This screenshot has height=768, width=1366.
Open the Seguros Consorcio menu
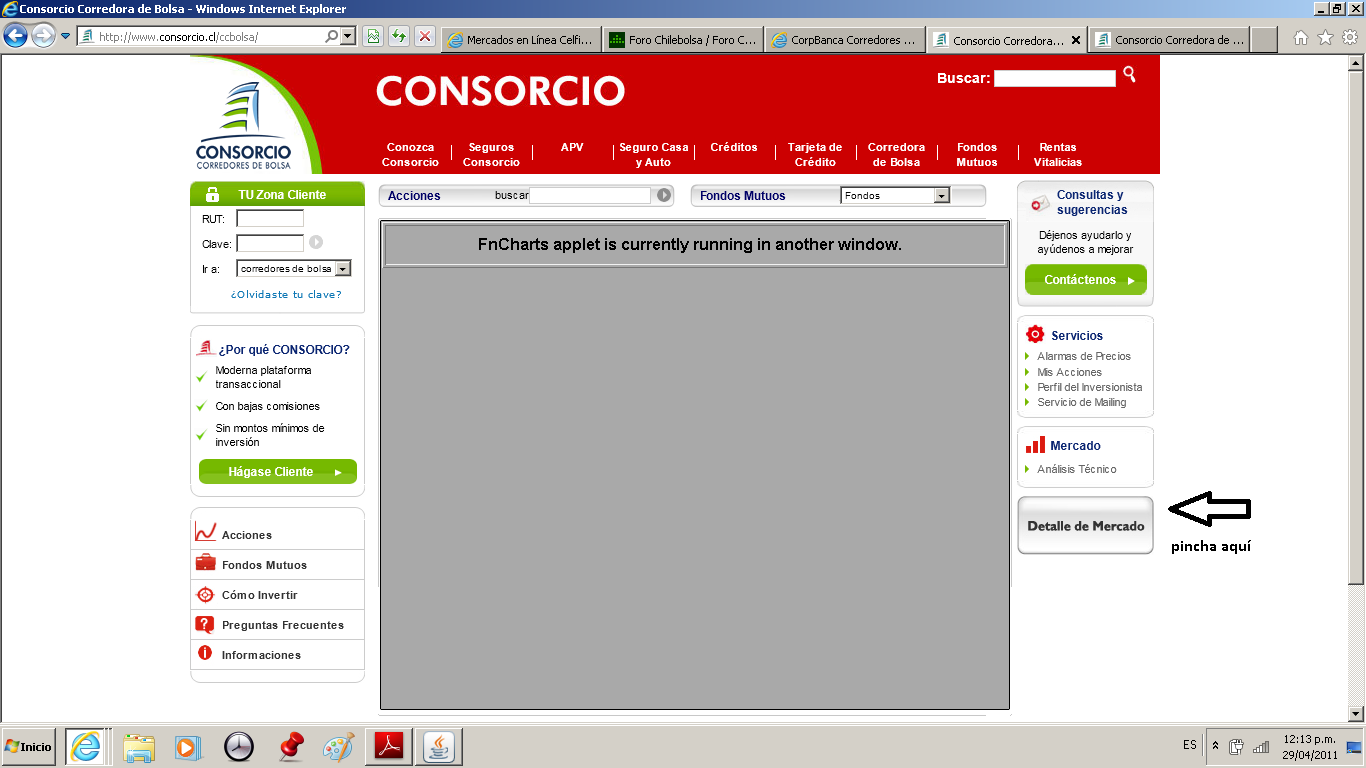(x=491, y=155)
